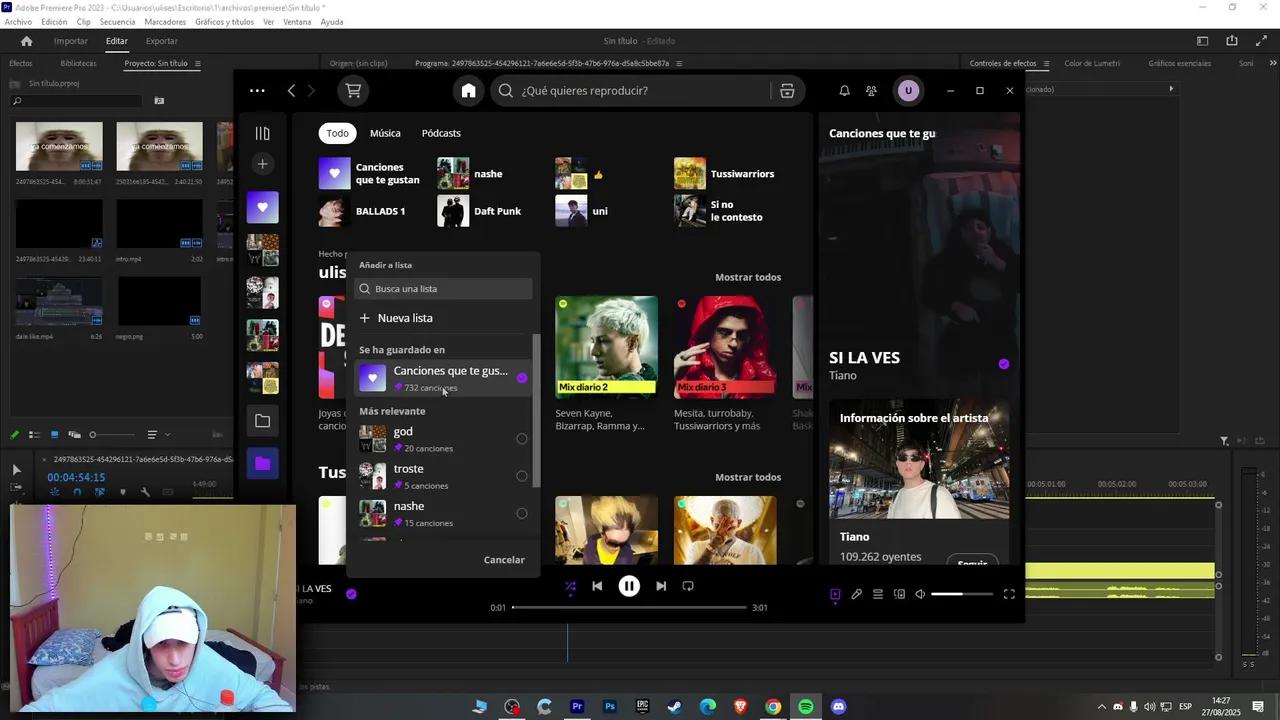Adjust the music volume slider
The height and width of the screenshot is (720, 1280).
coord(962,594)
